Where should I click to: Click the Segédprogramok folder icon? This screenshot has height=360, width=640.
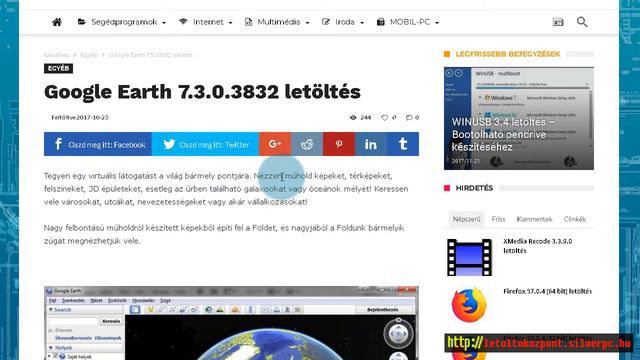(x=82, y=22)
